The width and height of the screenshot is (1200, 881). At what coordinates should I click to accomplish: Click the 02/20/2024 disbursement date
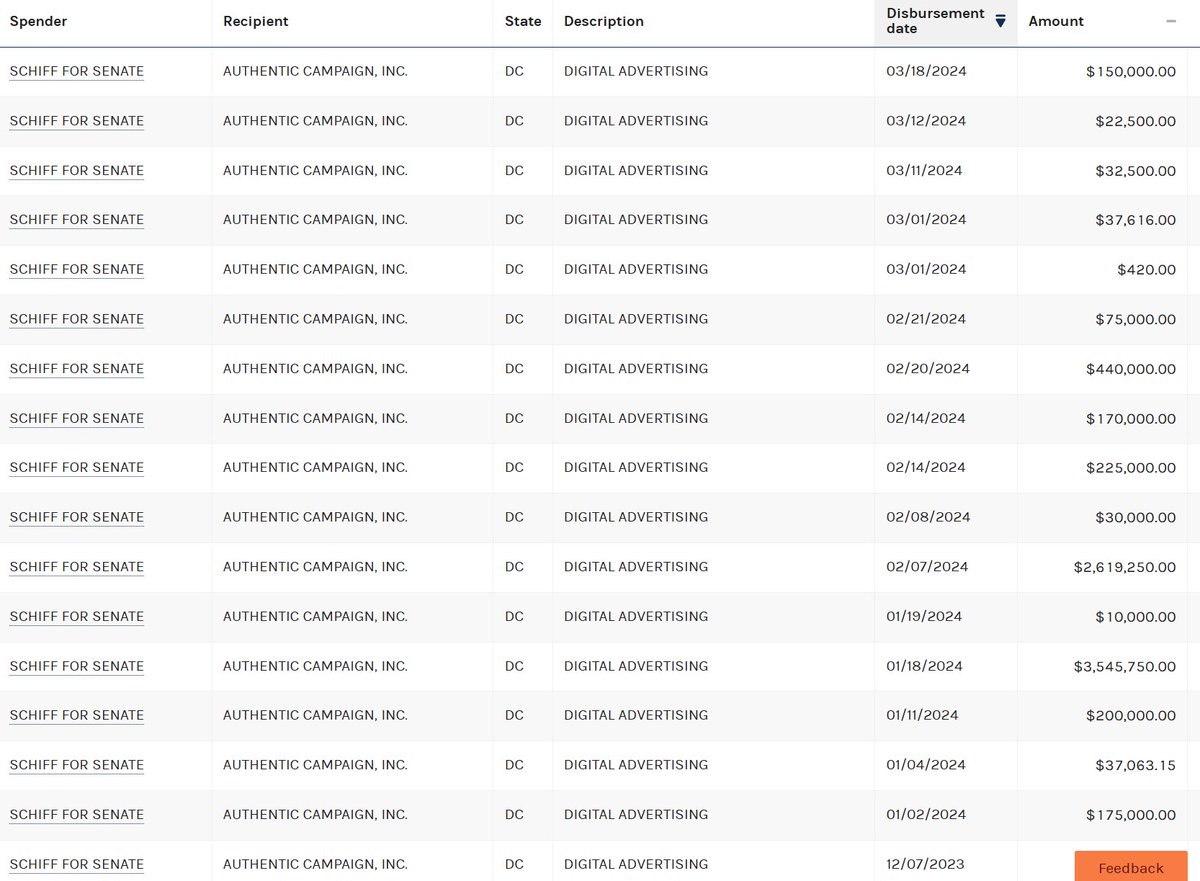tap(928, 369)
